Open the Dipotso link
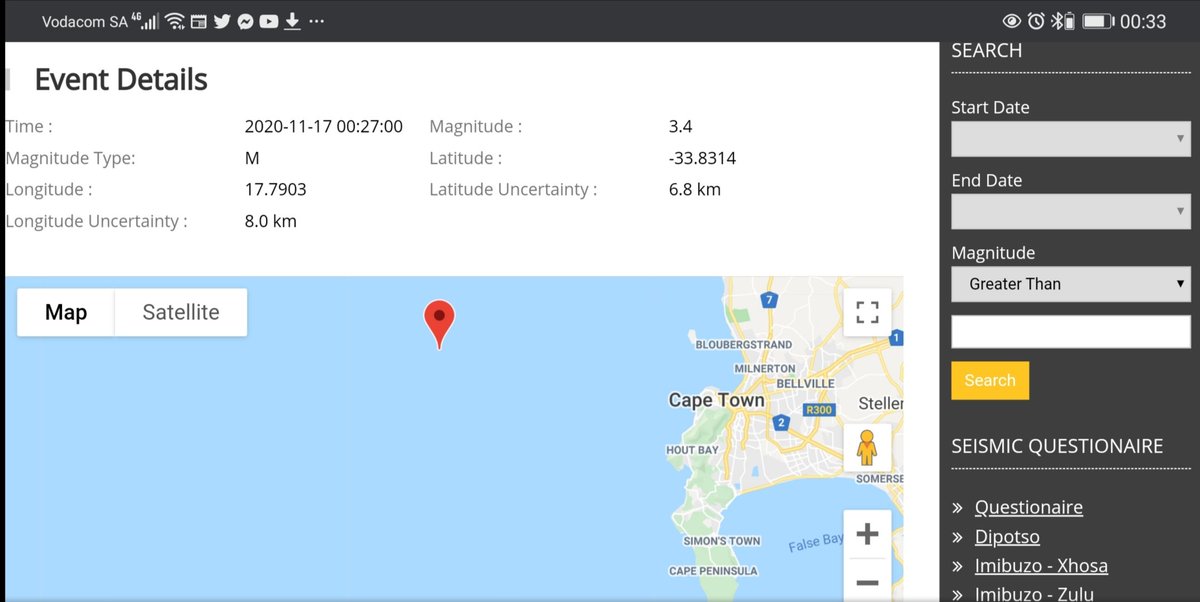The image size is (1200, 602). tap(1007, 537)
